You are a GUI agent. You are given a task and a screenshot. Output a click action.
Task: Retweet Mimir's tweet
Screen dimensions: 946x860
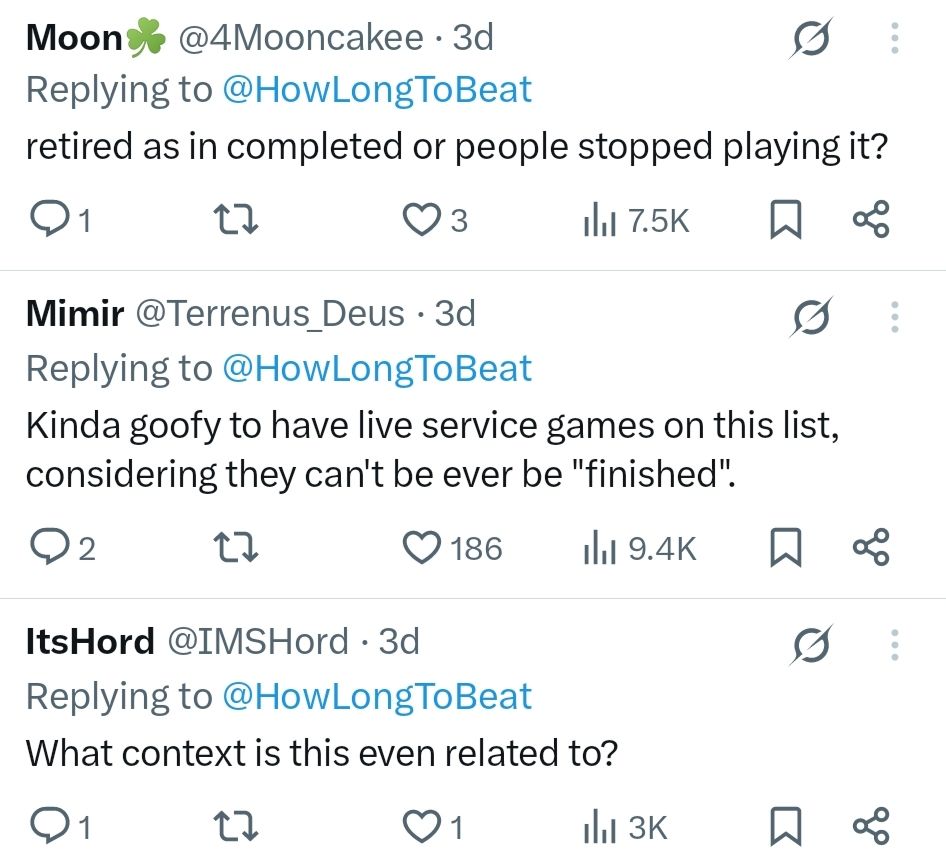coord(237,547)
